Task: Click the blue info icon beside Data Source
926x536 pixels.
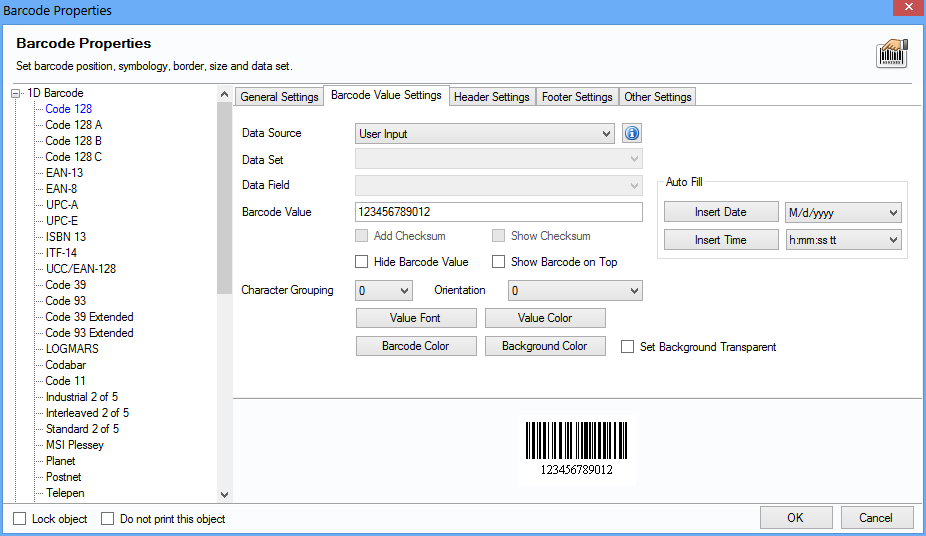Action: [631, 134]
